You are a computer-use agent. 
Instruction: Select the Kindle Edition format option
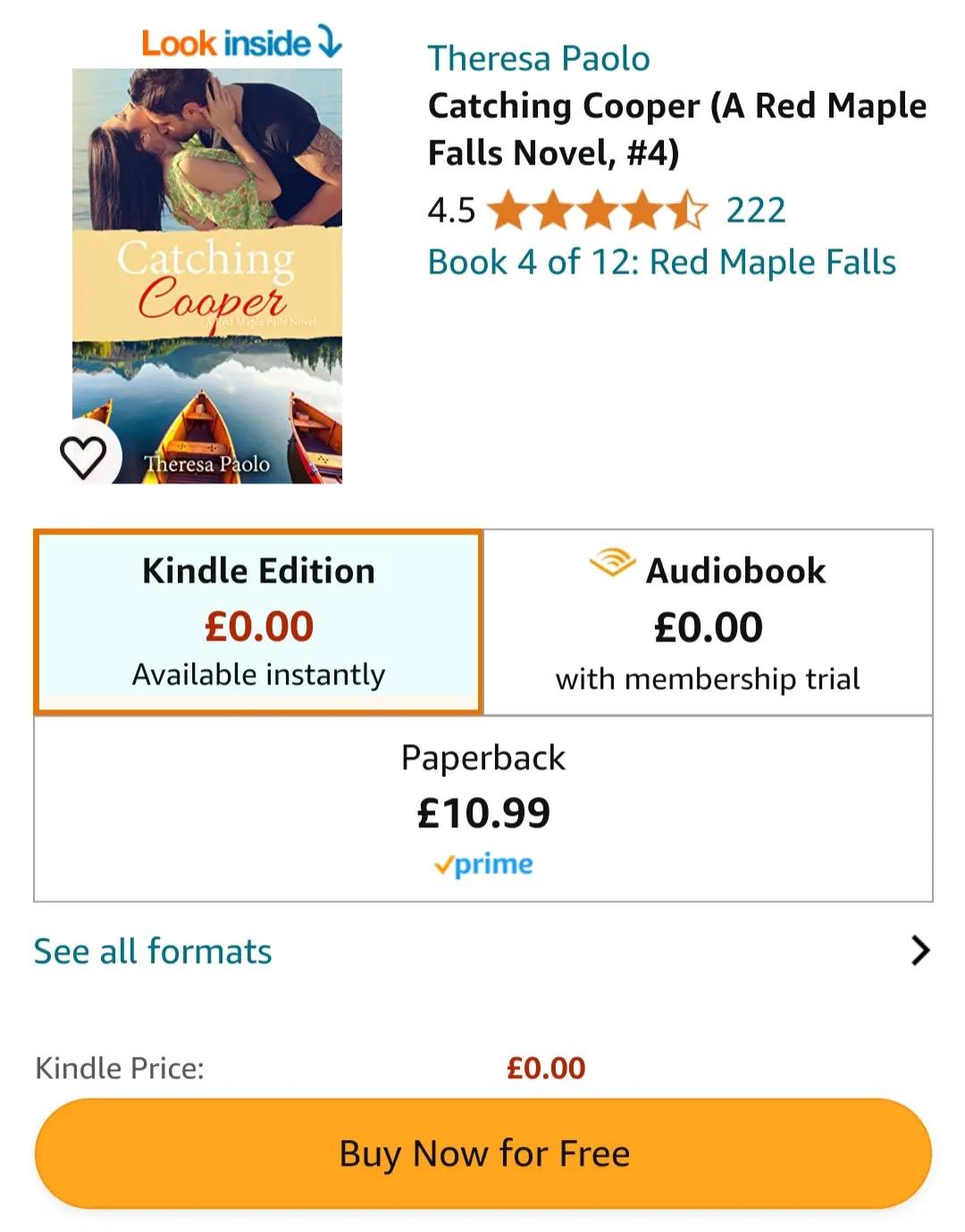point(258,622)
